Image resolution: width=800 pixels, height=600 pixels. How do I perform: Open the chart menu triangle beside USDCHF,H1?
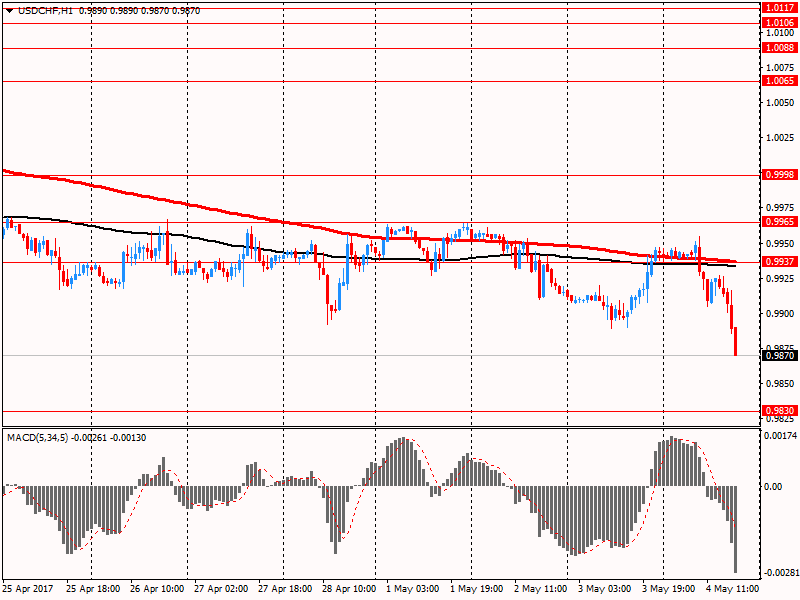9,11
